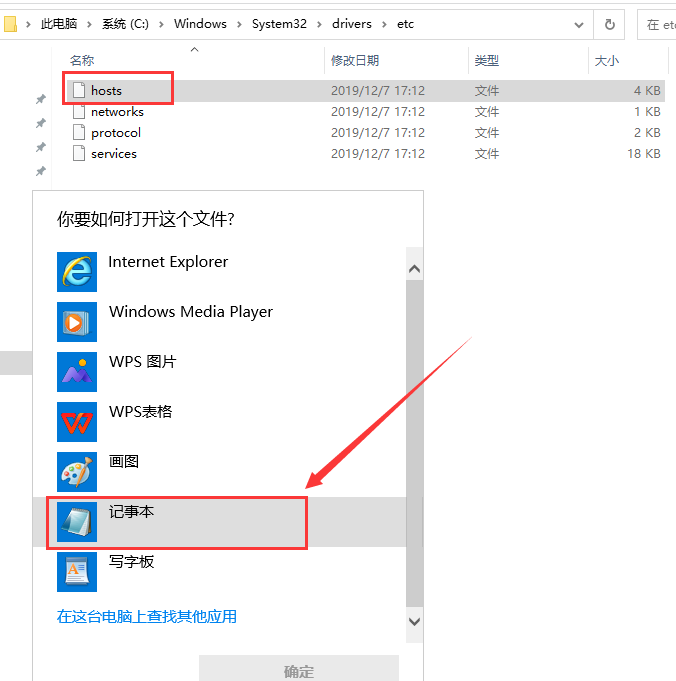Screen dimensions: 676x681
Task: Click the Internet Explorer app icon
Action: (77, 272)
